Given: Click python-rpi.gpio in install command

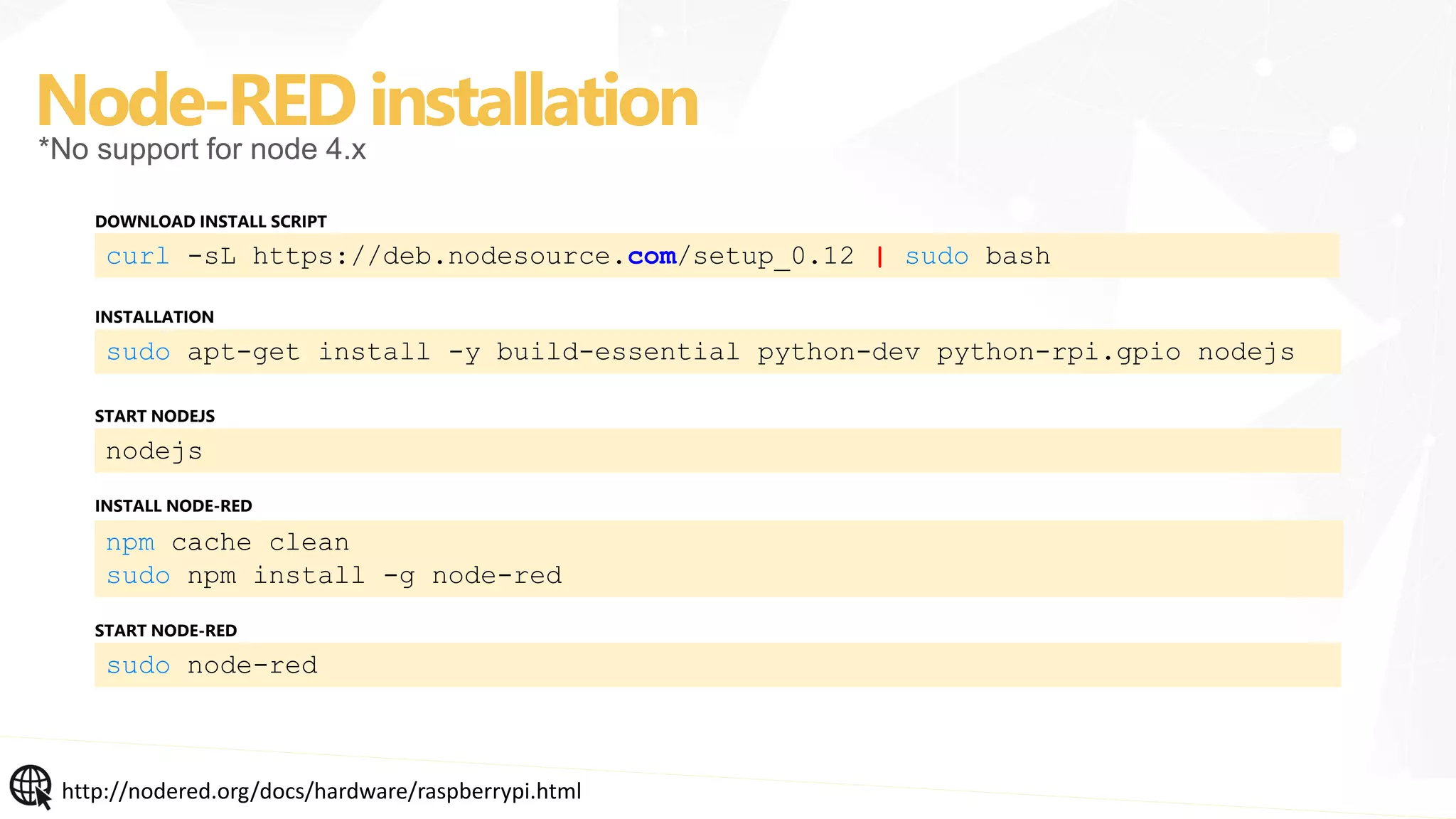Looking at the screenshot, I should tap(1058, 353).
